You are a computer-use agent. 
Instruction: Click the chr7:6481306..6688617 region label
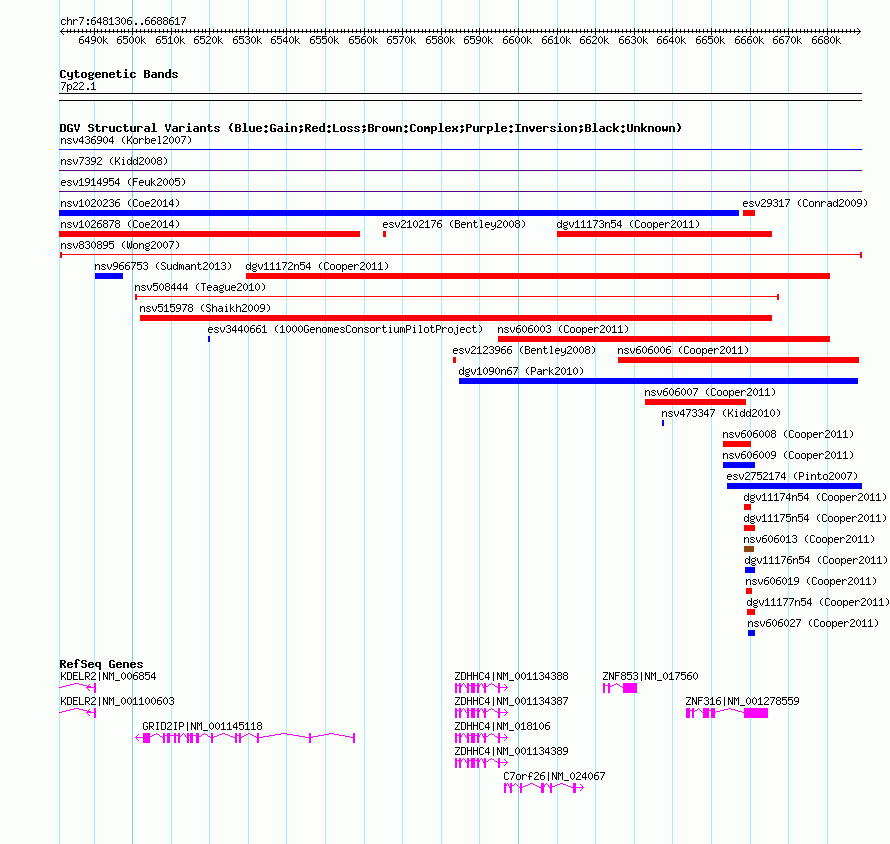point(123,21)
